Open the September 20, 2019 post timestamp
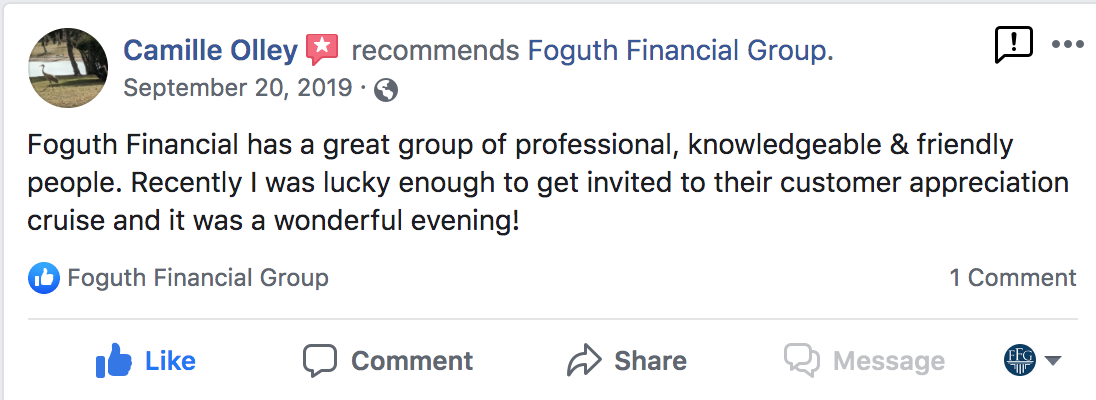The image size is (1096, 400). point(236,89)
